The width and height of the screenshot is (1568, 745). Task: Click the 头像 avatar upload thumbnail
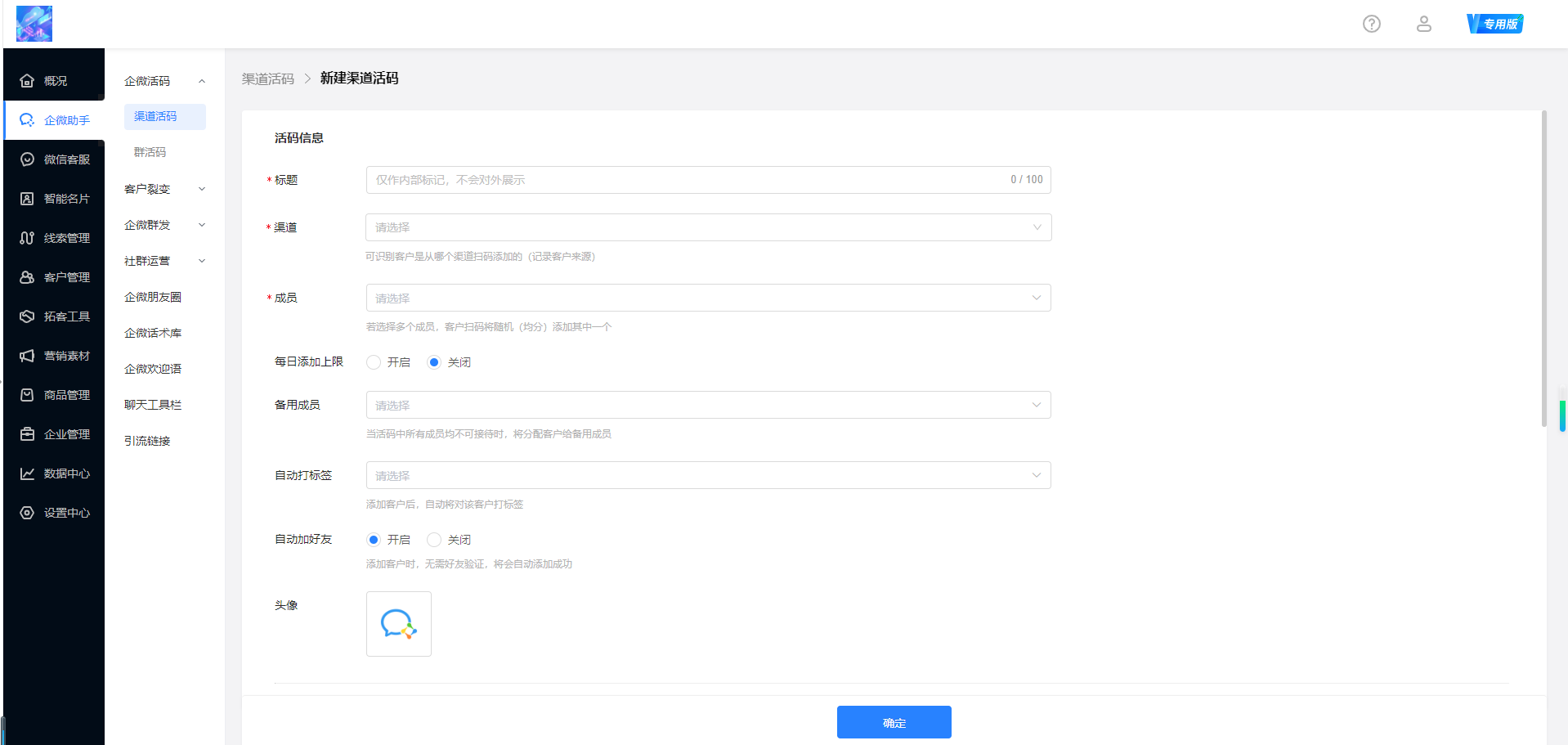399,624
